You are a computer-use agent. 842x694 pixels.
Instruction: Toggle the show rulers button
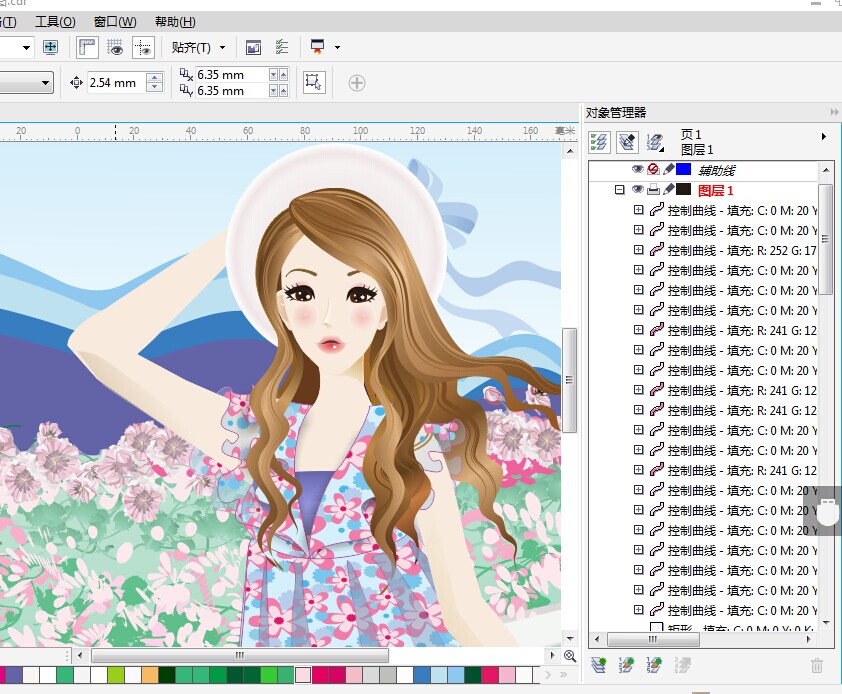[x=87, y=47]
